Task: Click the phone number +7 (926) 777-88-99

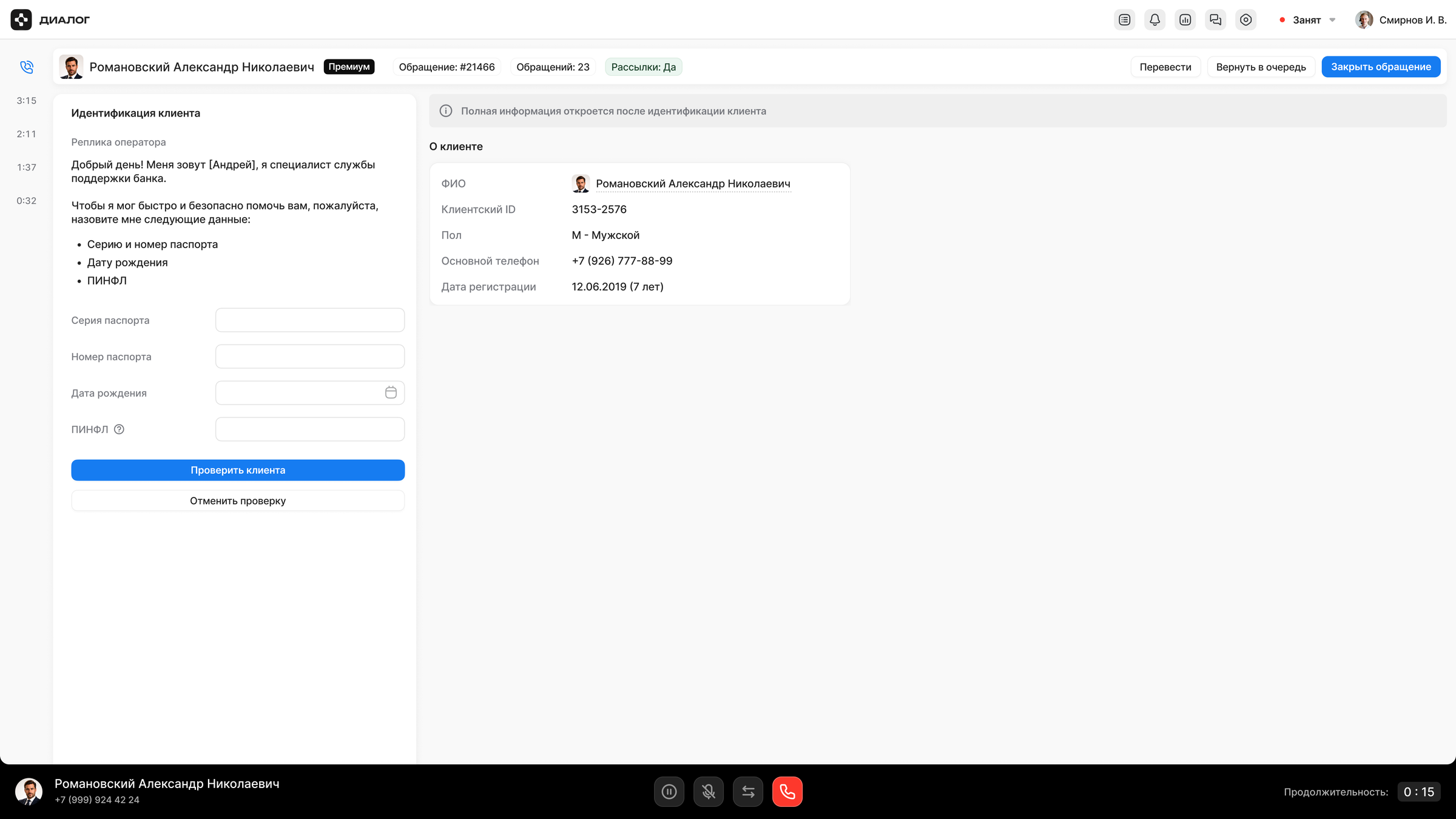Action: click(622, 261)
